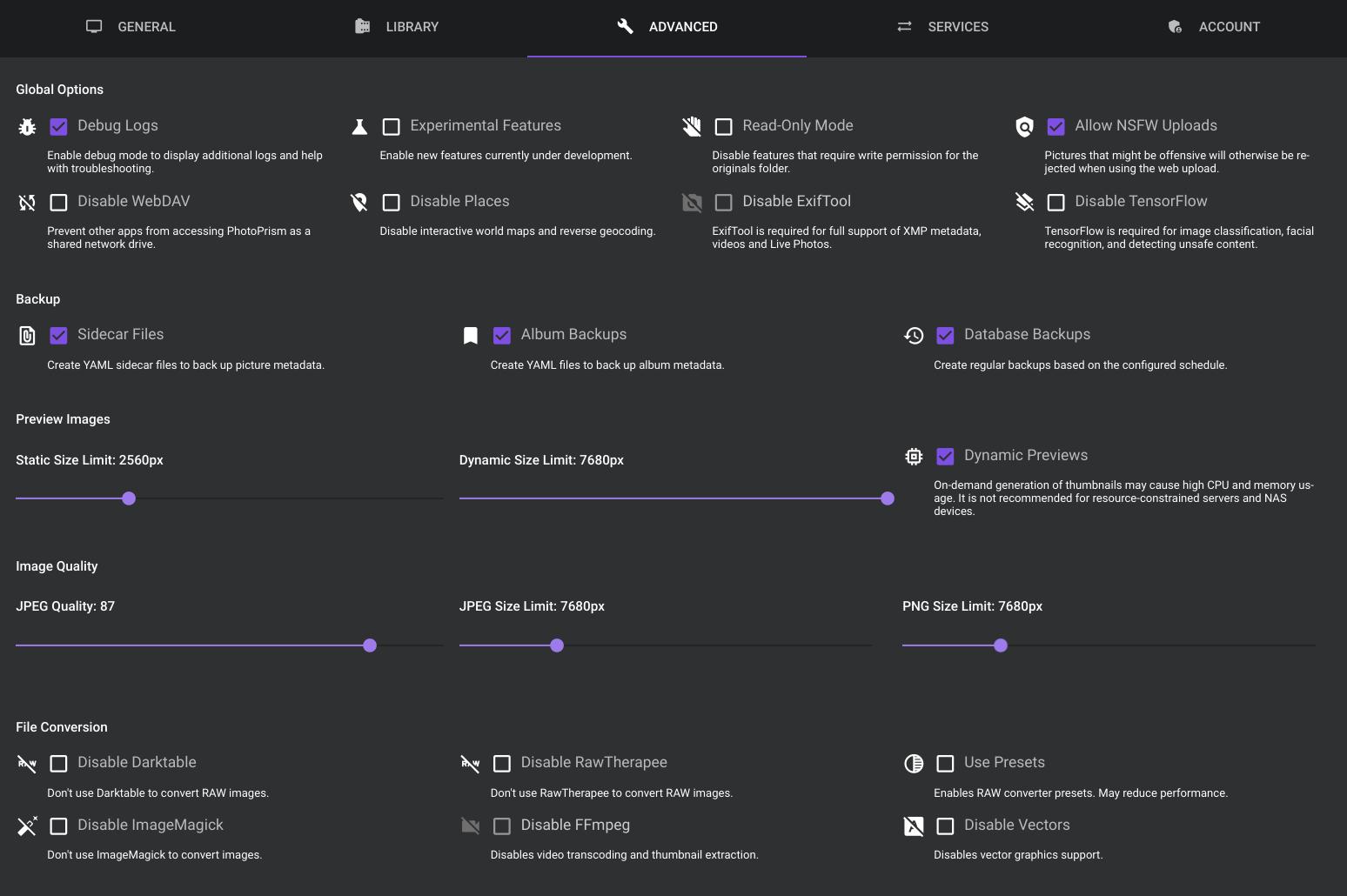Click the sync-off icon beside Disable WebDAV
Viewport: 1347px width, 896px height.
(x=27, y=203)
